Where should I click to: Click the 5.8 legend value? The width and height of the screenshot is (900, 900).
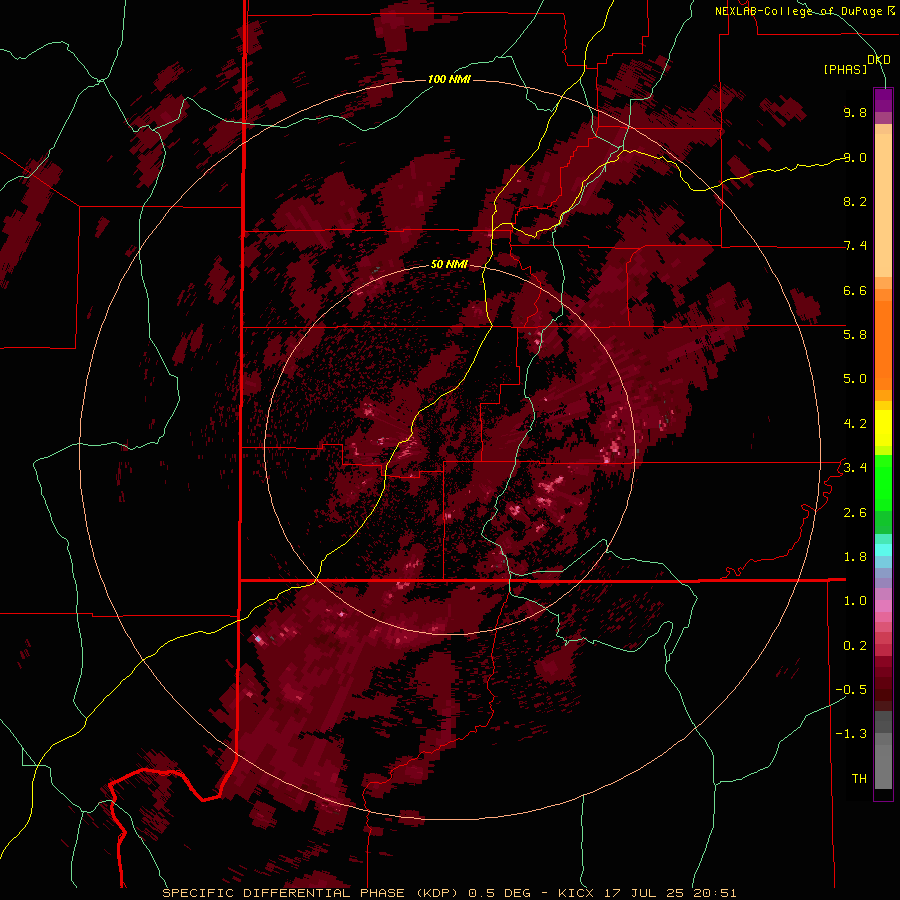[x=855, y=335]
